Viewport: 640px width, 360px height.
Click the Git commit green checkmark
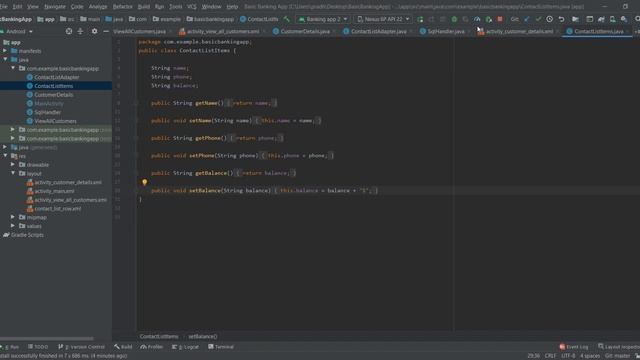[538, 19]
